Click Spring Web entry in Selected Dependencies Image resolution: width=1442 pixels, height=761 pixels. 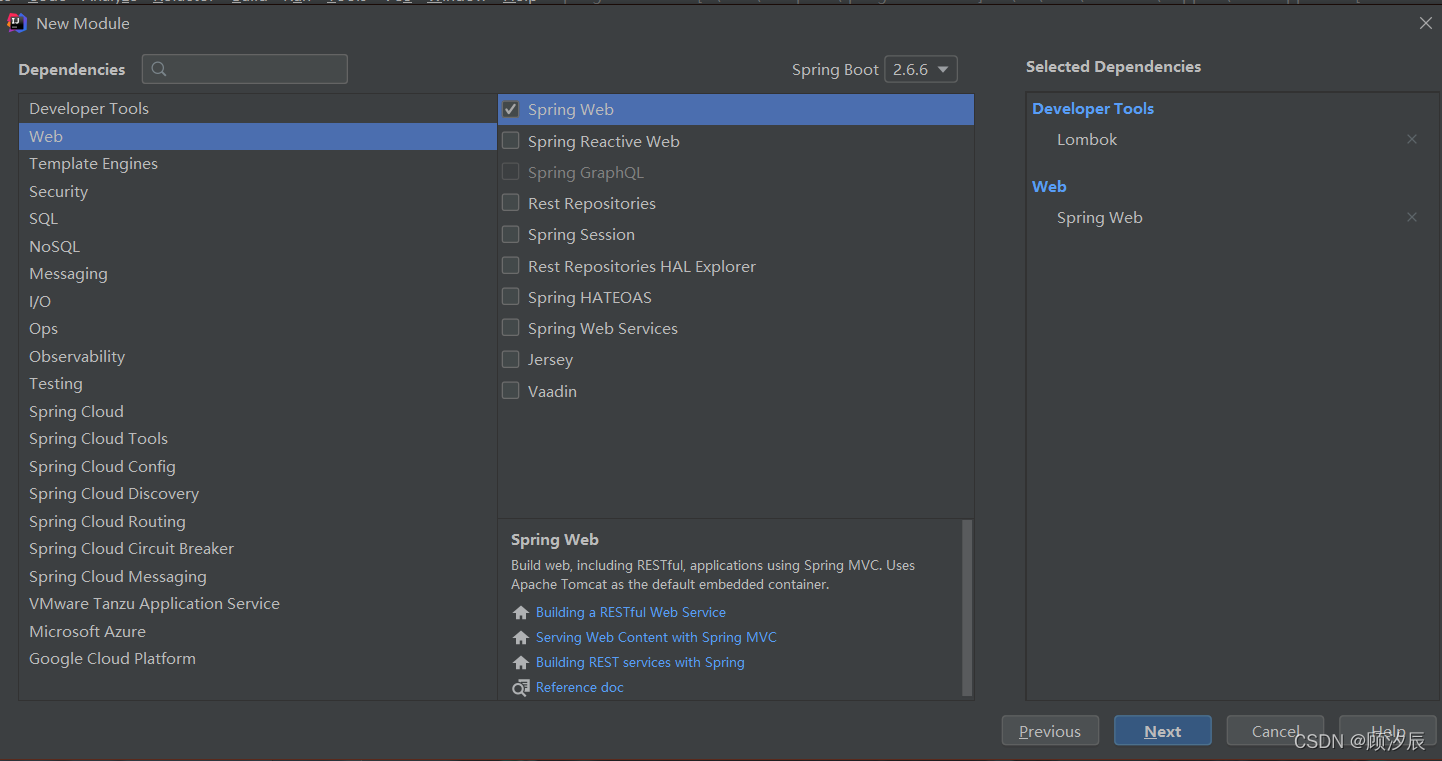(1099, 217)
